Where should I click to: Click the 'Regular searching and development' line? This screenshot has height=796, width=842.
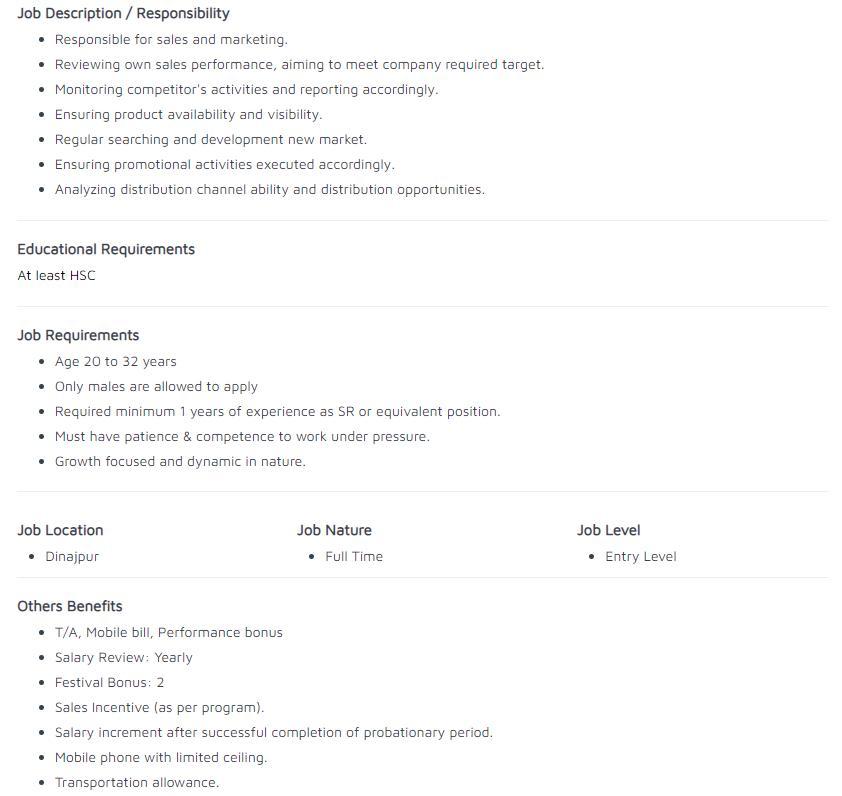211,140
